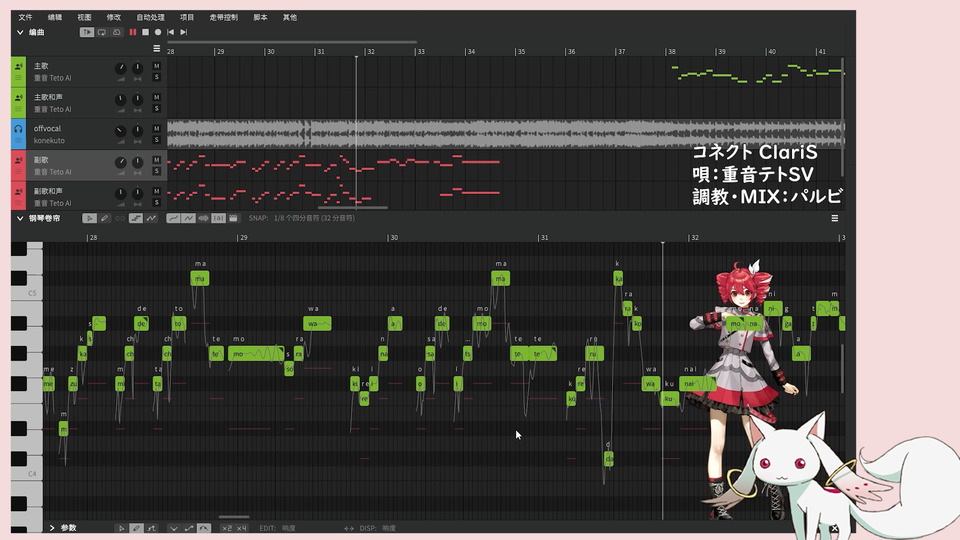Toggle the metronome icon in the arrangement toolbar

[116, 32]
